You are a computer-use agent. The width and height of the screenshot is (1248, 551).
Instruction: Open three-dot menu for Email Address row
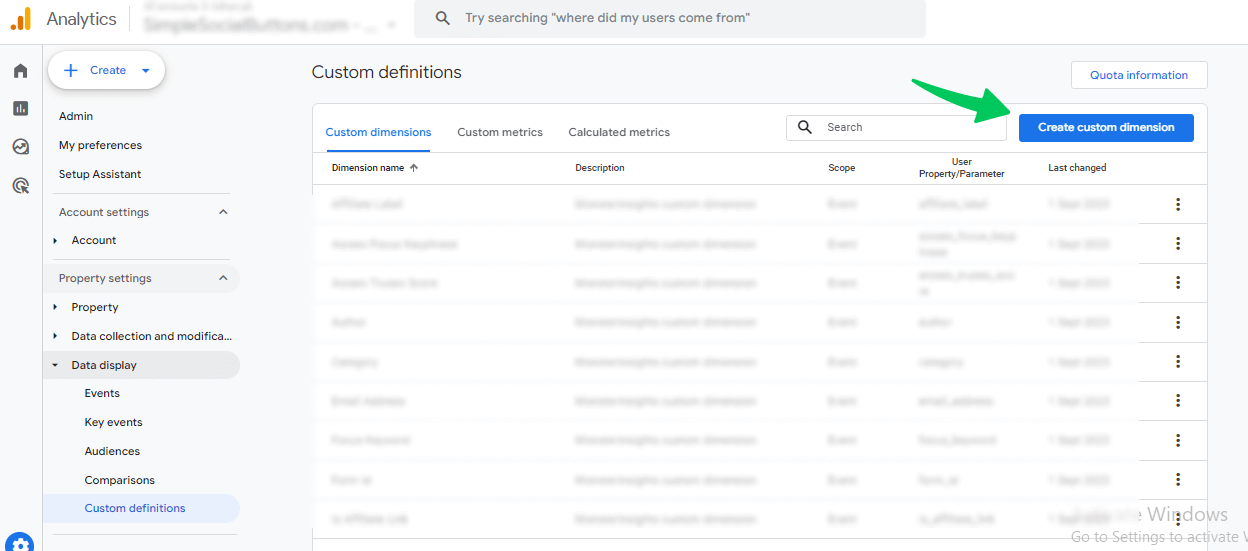point(1178,401)
